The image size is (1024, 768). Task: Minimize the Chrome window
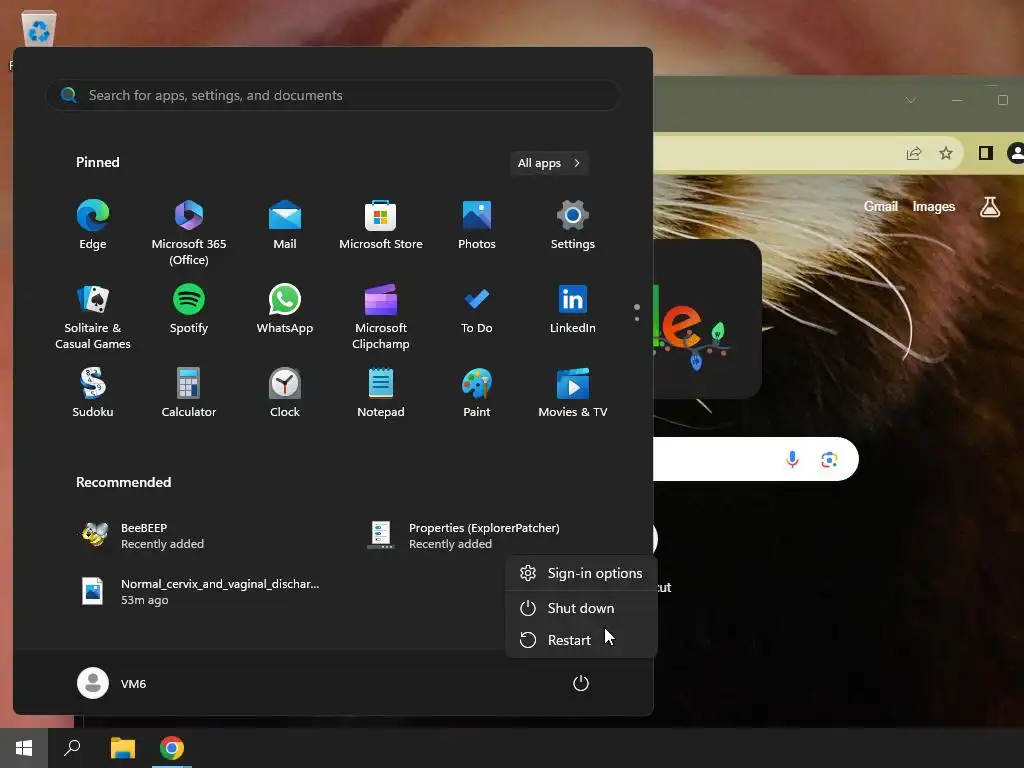click(957, 100)
